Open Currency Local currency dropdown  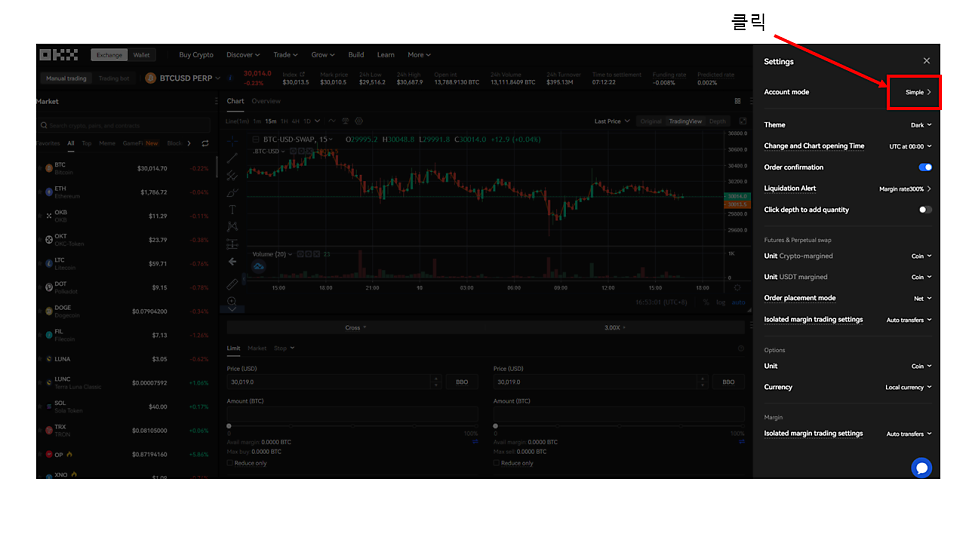tap(908, 388)
